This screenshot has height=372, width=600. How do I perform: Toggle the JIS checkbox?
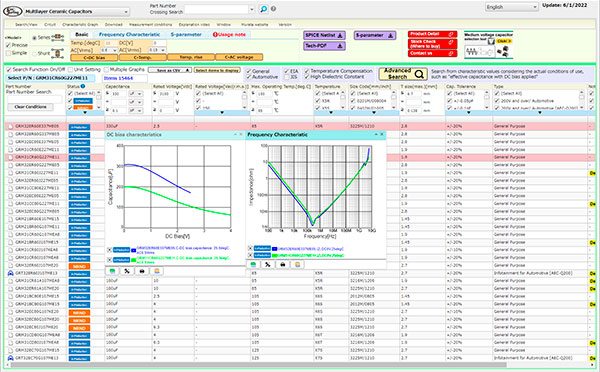click(x=287, y=77)
